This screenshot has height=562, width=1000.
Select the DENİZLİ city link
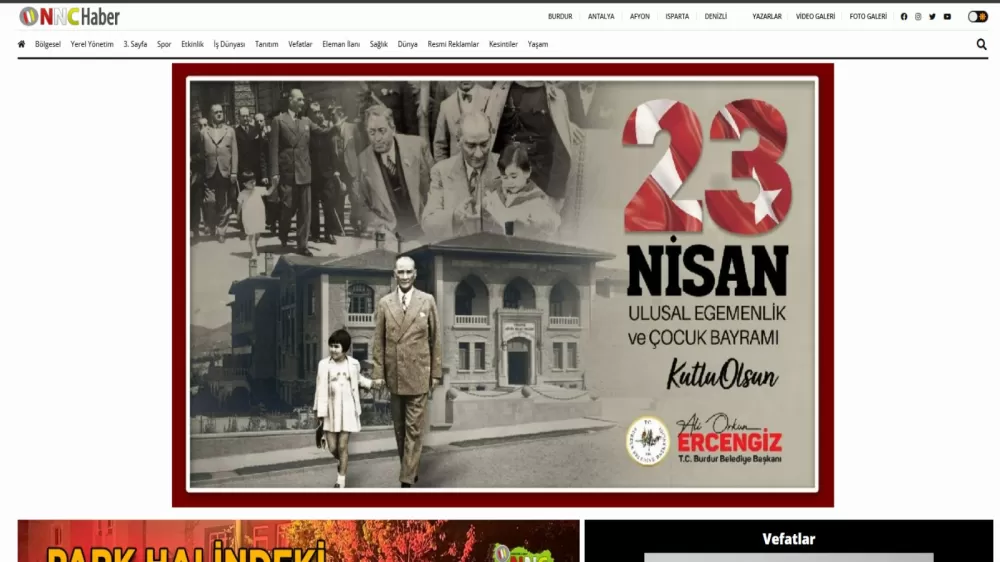pyautogui.click(x=716, y=17)
